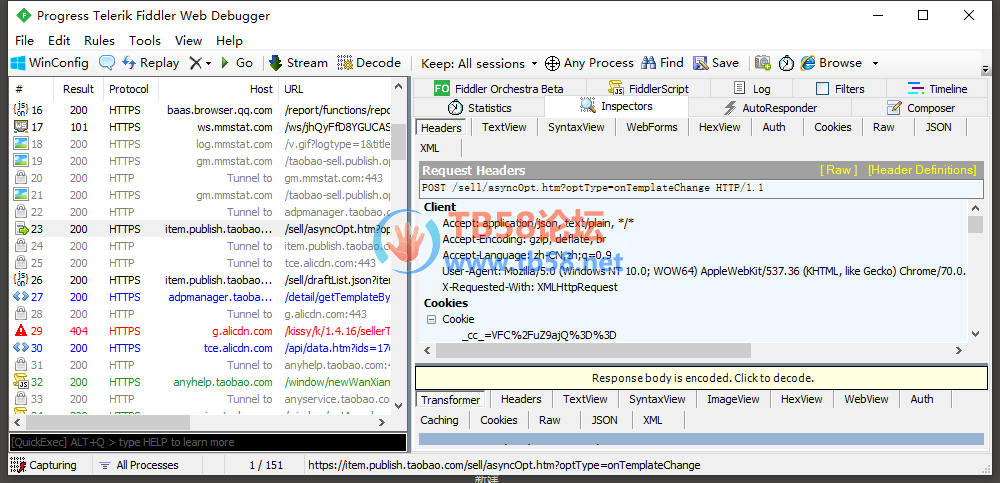Select the request WebForms tab
1000x483 pixels.
652,127
